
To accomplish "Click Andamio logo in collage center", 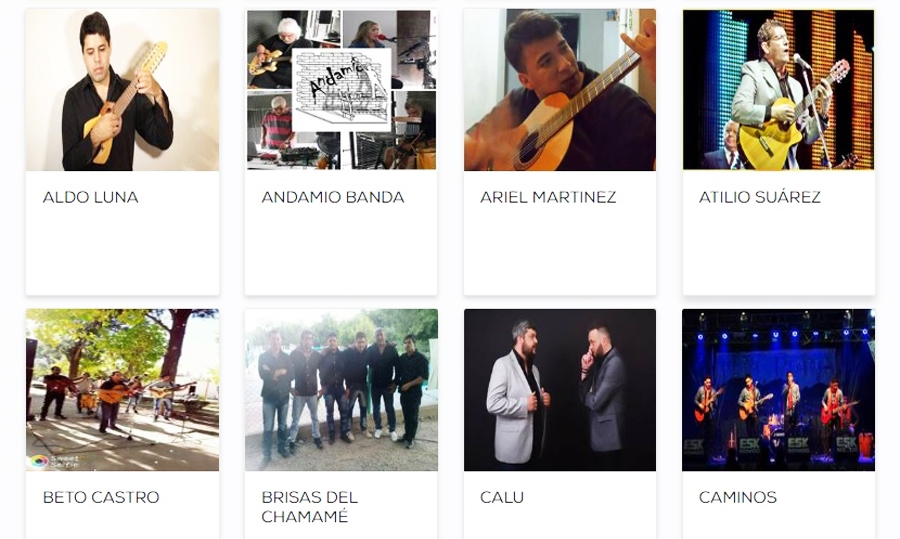I will [342, 90].
